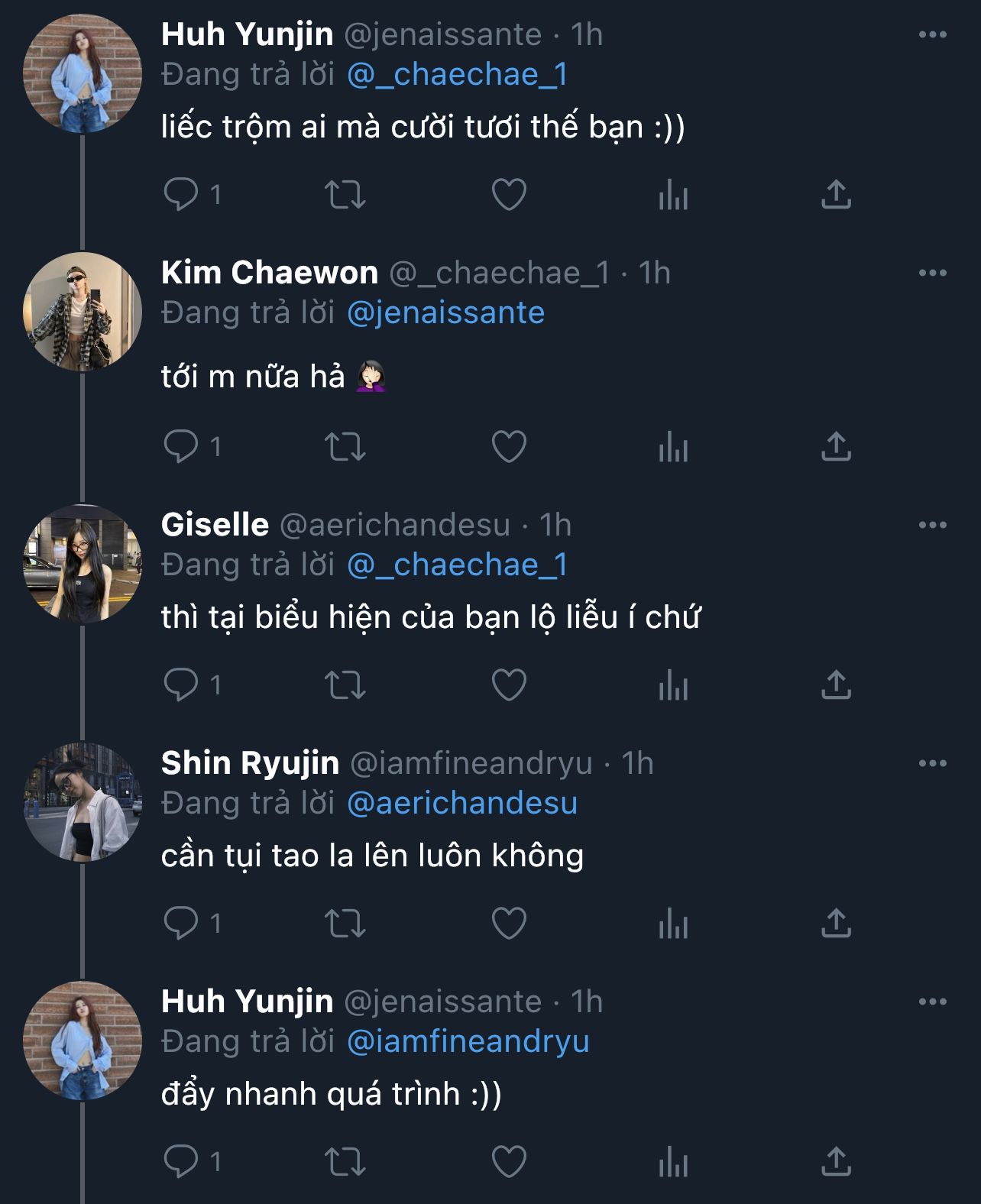Retweet Giselle's tweet

[x=345, y=685]
